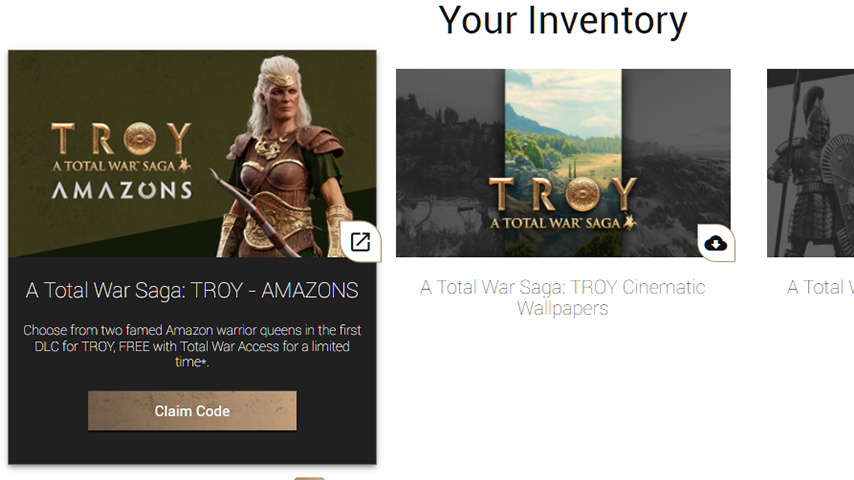Click the 'A Total War Saga: TROY - AMAZONS' title
Viewport: 854px width, 480px height.
tap(192, 290)
